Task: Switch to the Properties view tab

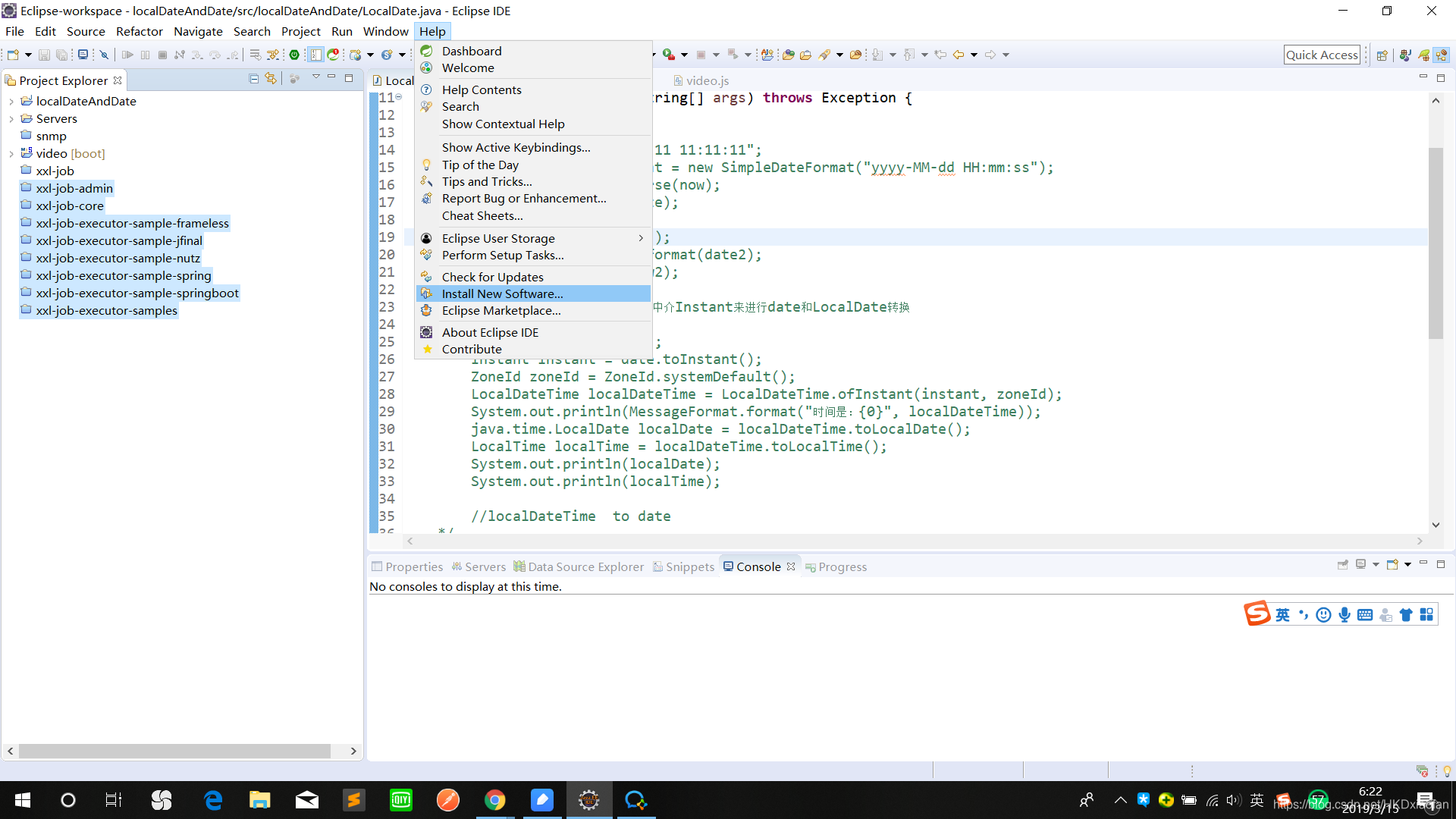Action: pos(407,567)
